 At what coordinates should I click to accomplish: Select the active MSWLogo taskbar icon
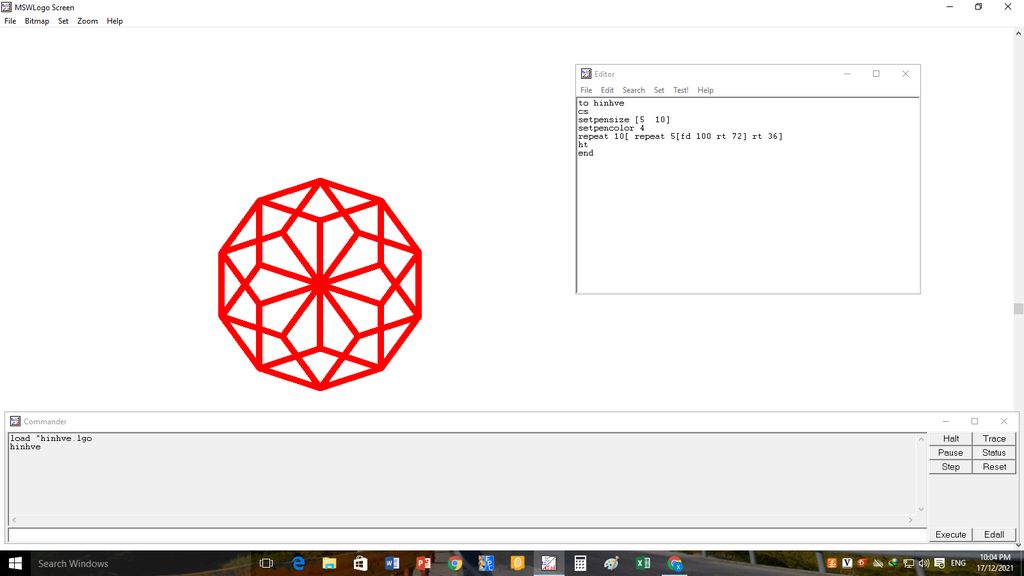tap(549, 563)
